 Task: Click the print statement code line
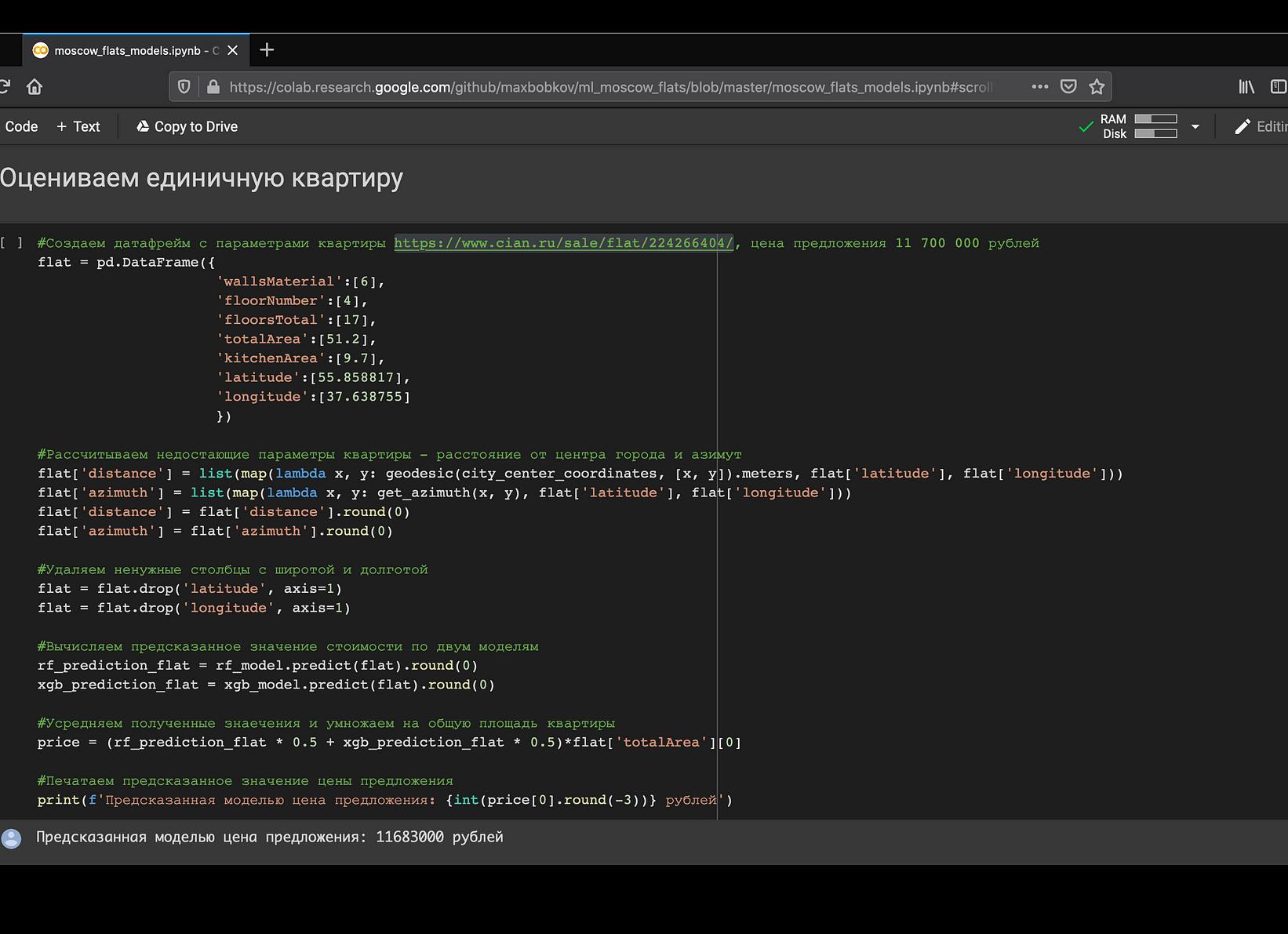click(385, 800)
